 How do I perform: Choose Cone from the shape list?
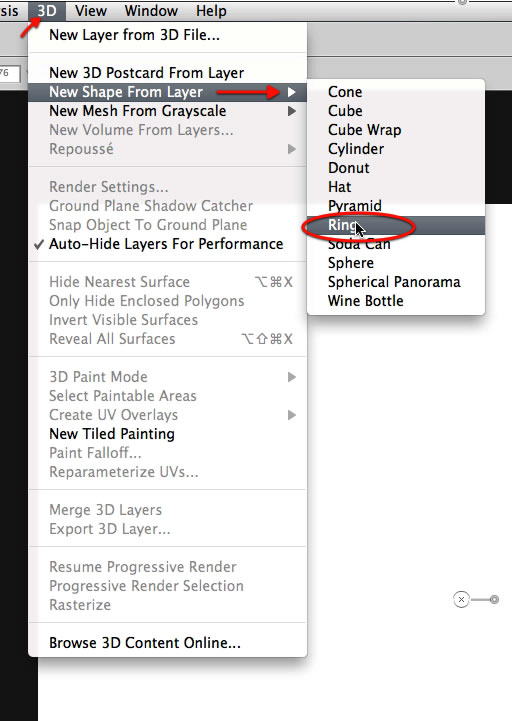click(396, 92)
